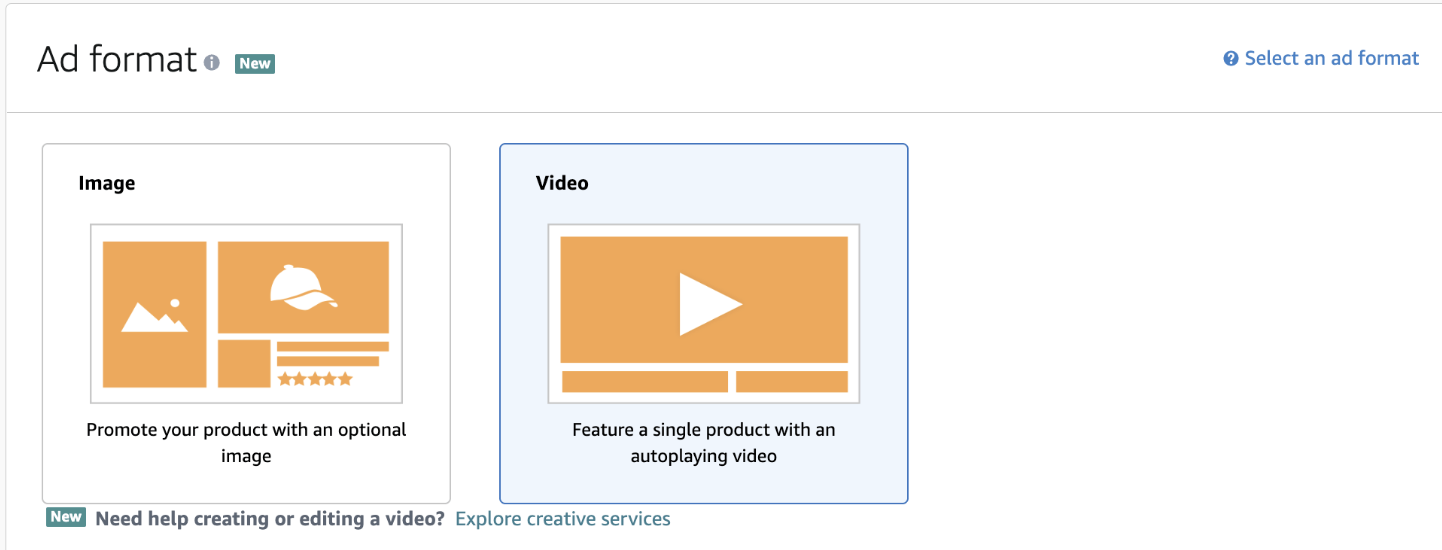Click the question mark help icon

coord(1231,59)
